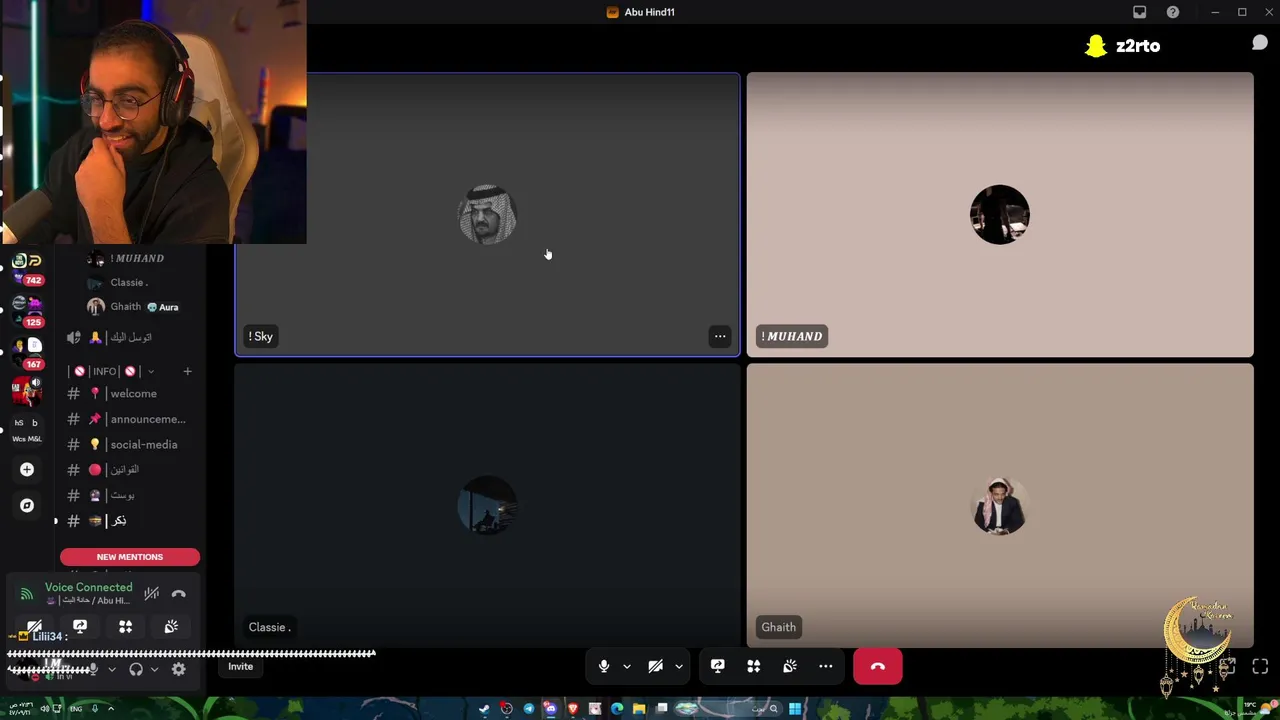1280x720 pixels.
Task: Collapse the INFO channel category
Action: pos(112,371)
